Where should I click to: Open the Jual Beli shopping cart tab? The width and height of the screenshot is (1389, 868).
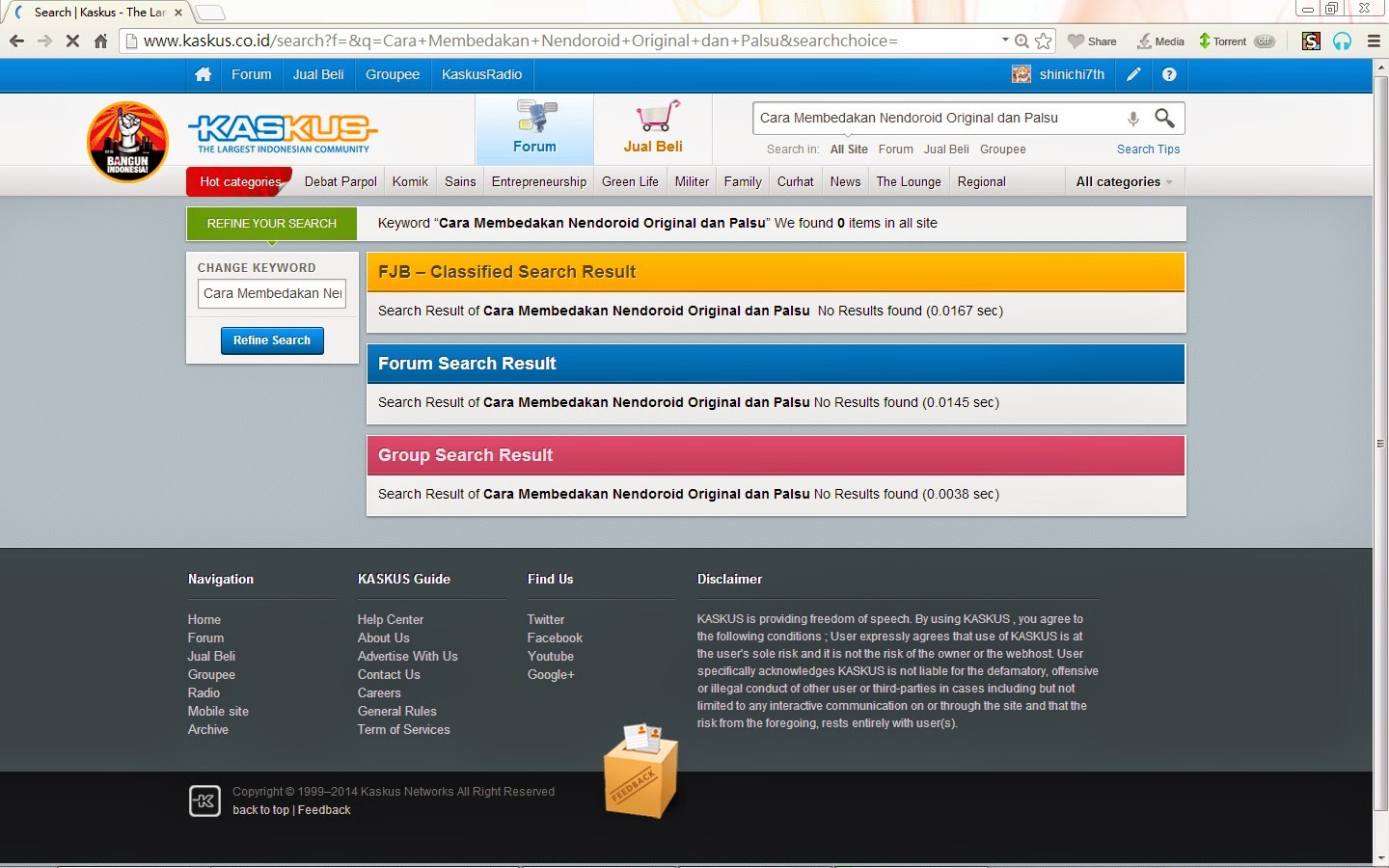[x=653, y=129]
